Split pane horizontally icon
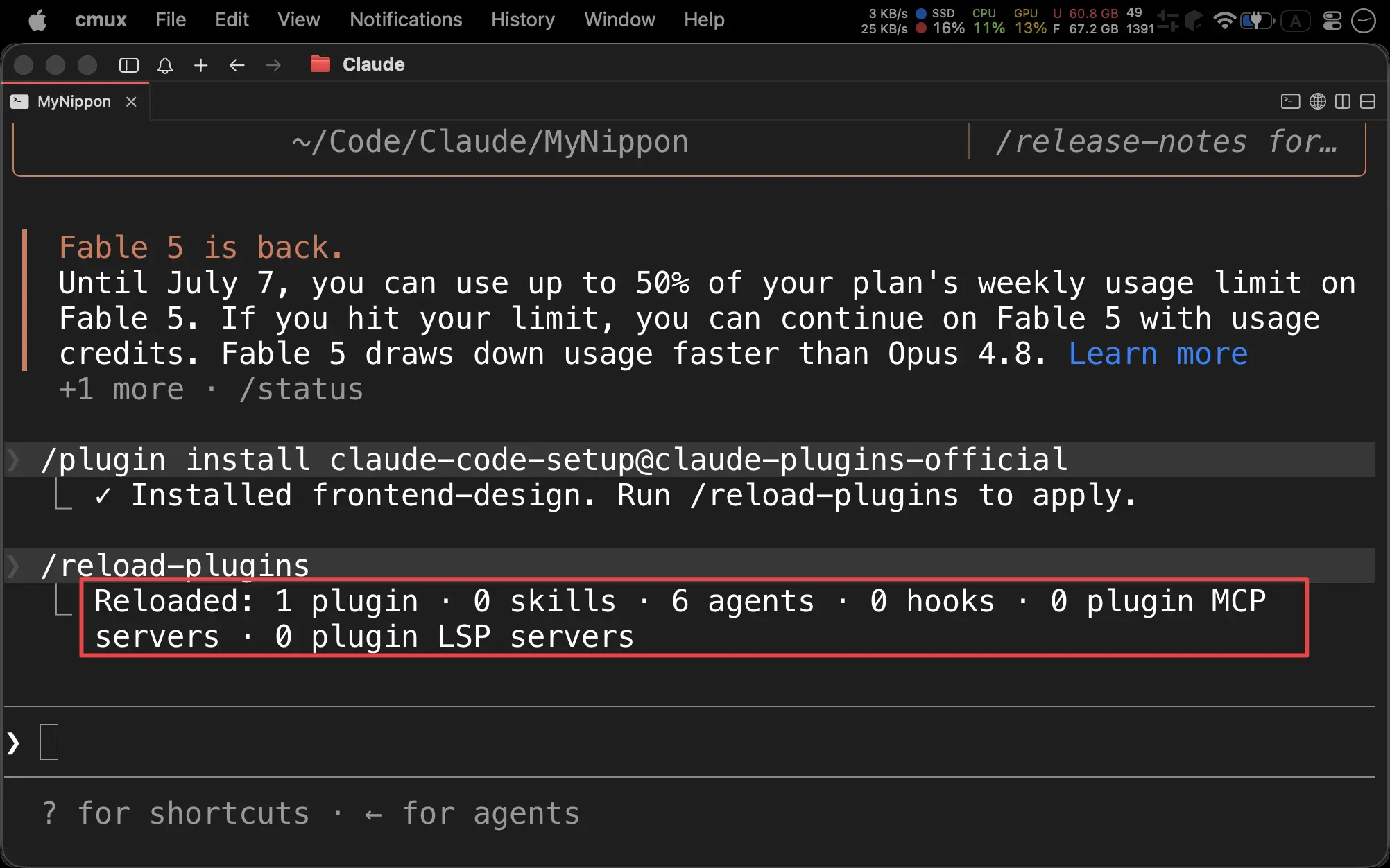Viewport: 1390px width, 868px height. (1368, 101)
